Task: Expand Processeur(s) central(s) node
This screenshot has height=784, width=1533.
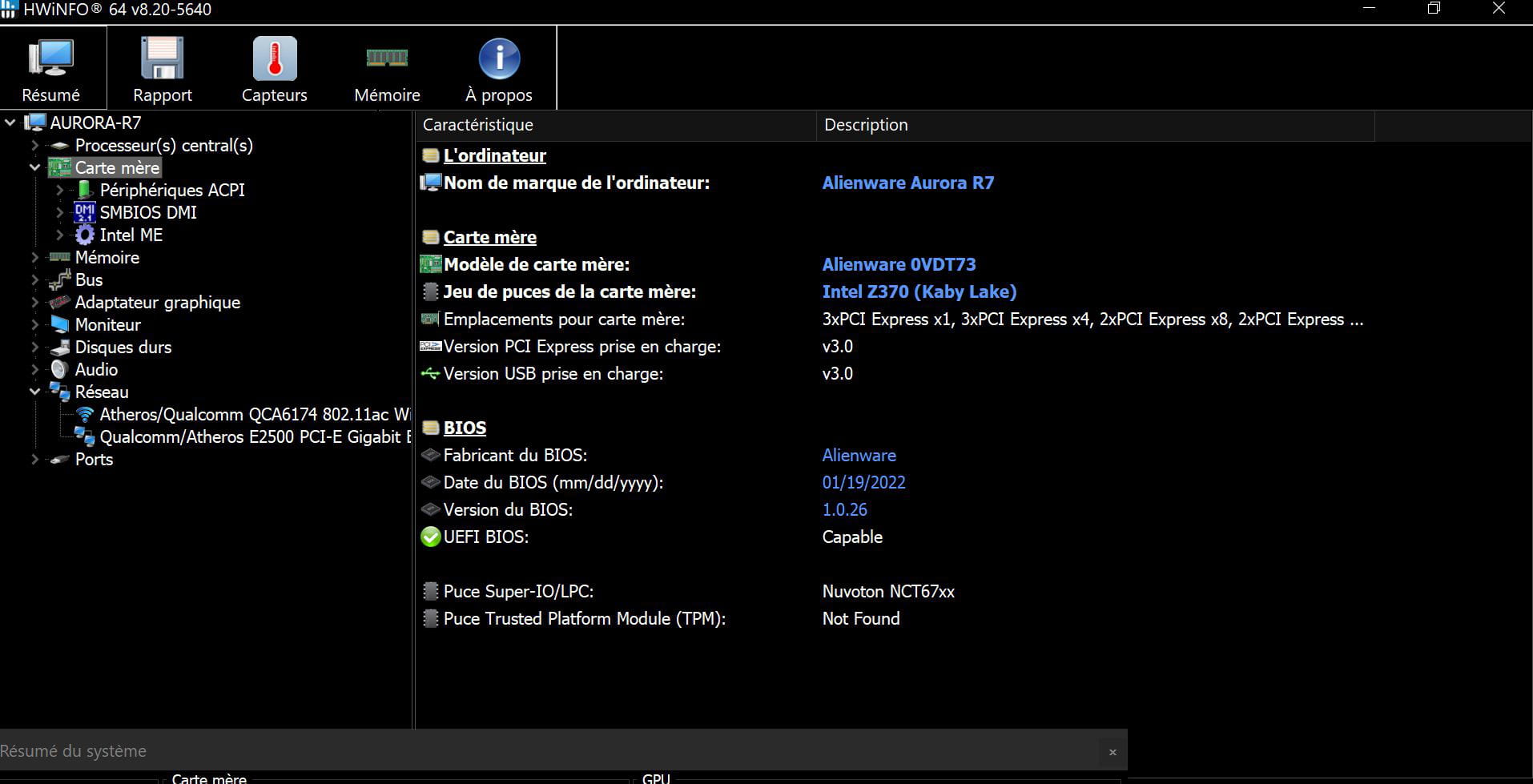Action: coord(34,145)
